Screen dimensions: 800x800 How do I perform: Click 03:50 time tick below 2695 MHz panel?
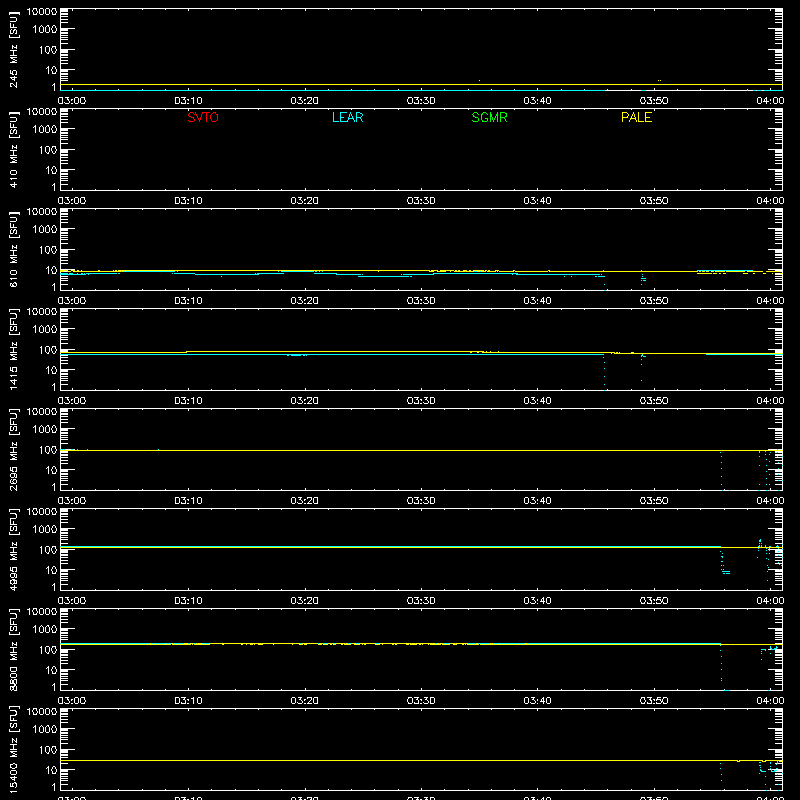tap(654, 501)
